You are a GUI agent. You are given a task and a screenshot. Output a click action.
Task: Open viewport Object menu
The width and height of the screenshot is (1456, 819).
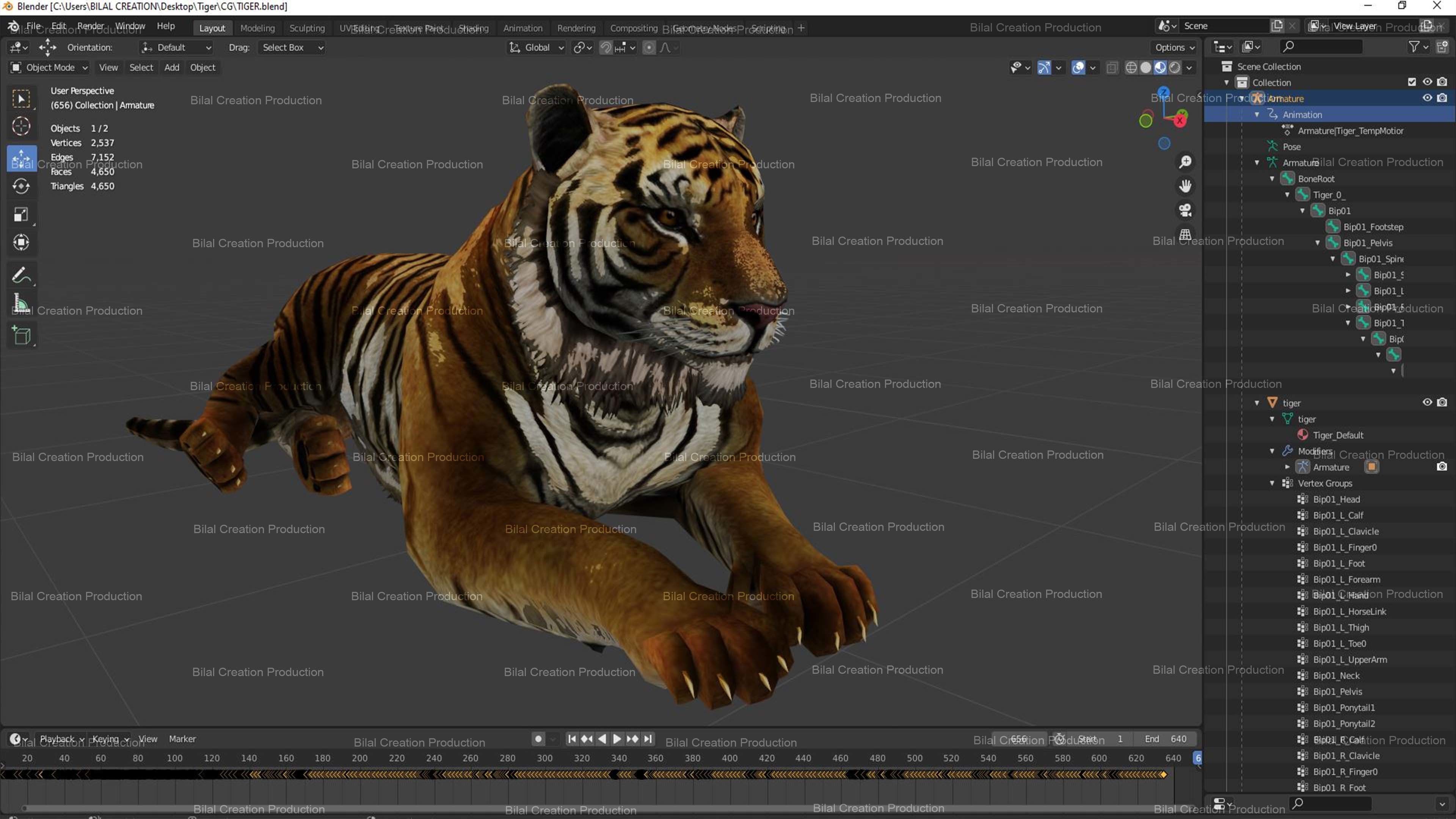202,67
